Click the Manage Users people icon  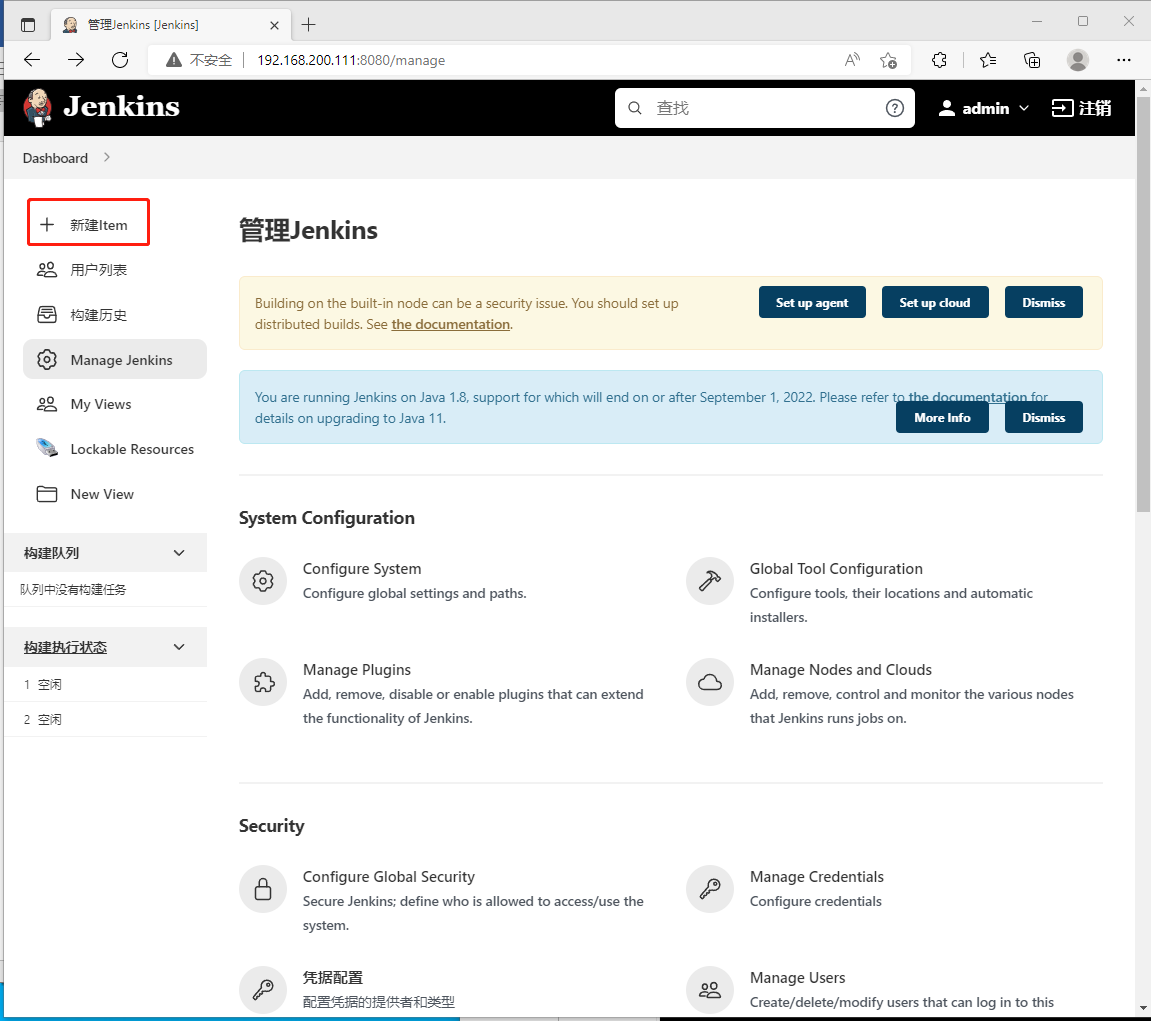709,989
